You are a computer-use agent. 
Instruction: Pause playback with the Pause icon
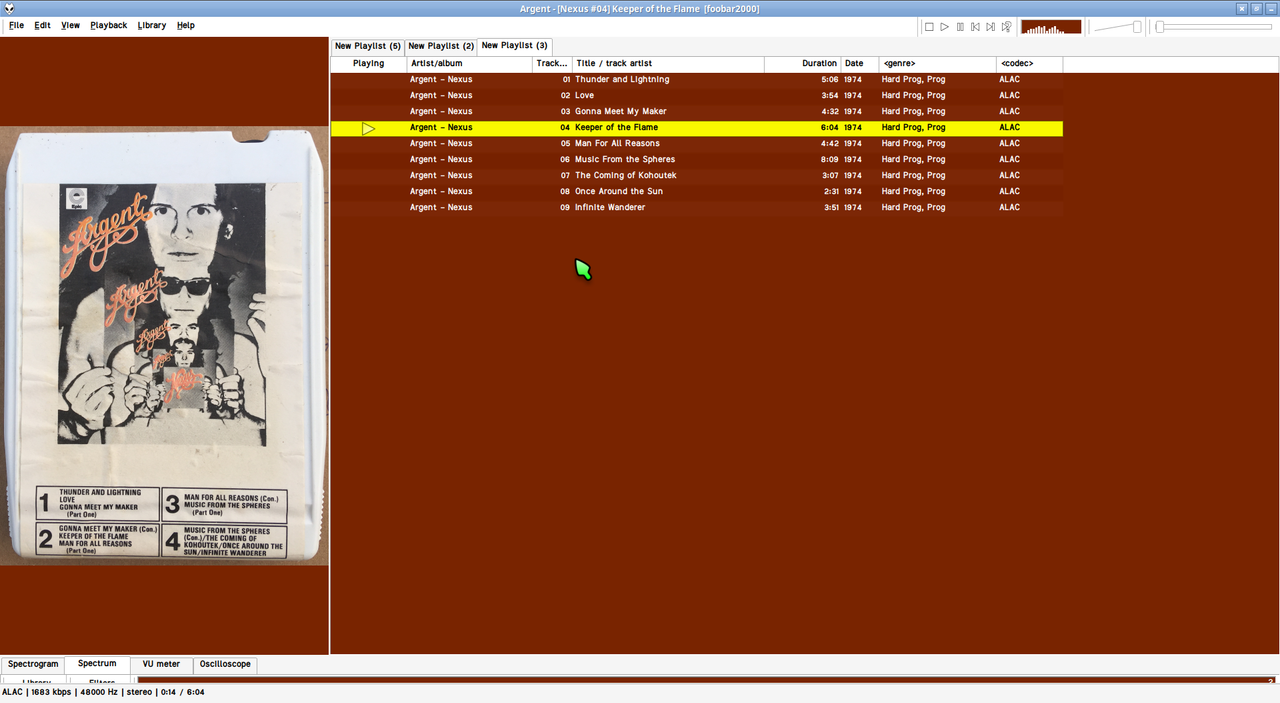coord(960,27)
